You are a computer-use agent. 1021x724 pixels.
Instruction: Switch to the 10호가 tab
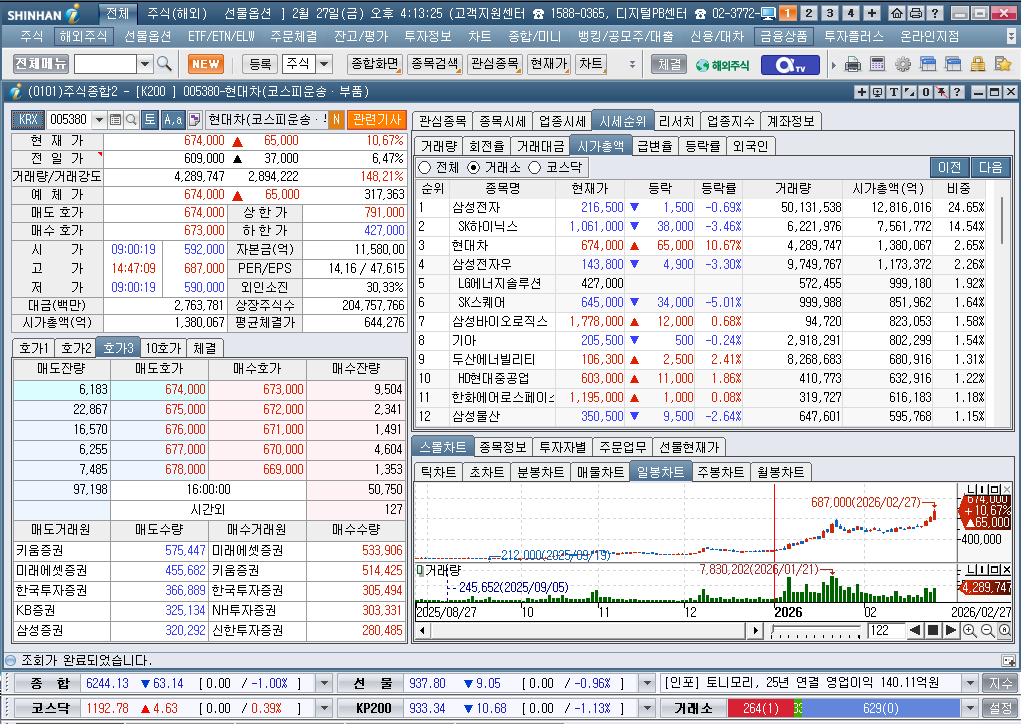coord(163,348)
